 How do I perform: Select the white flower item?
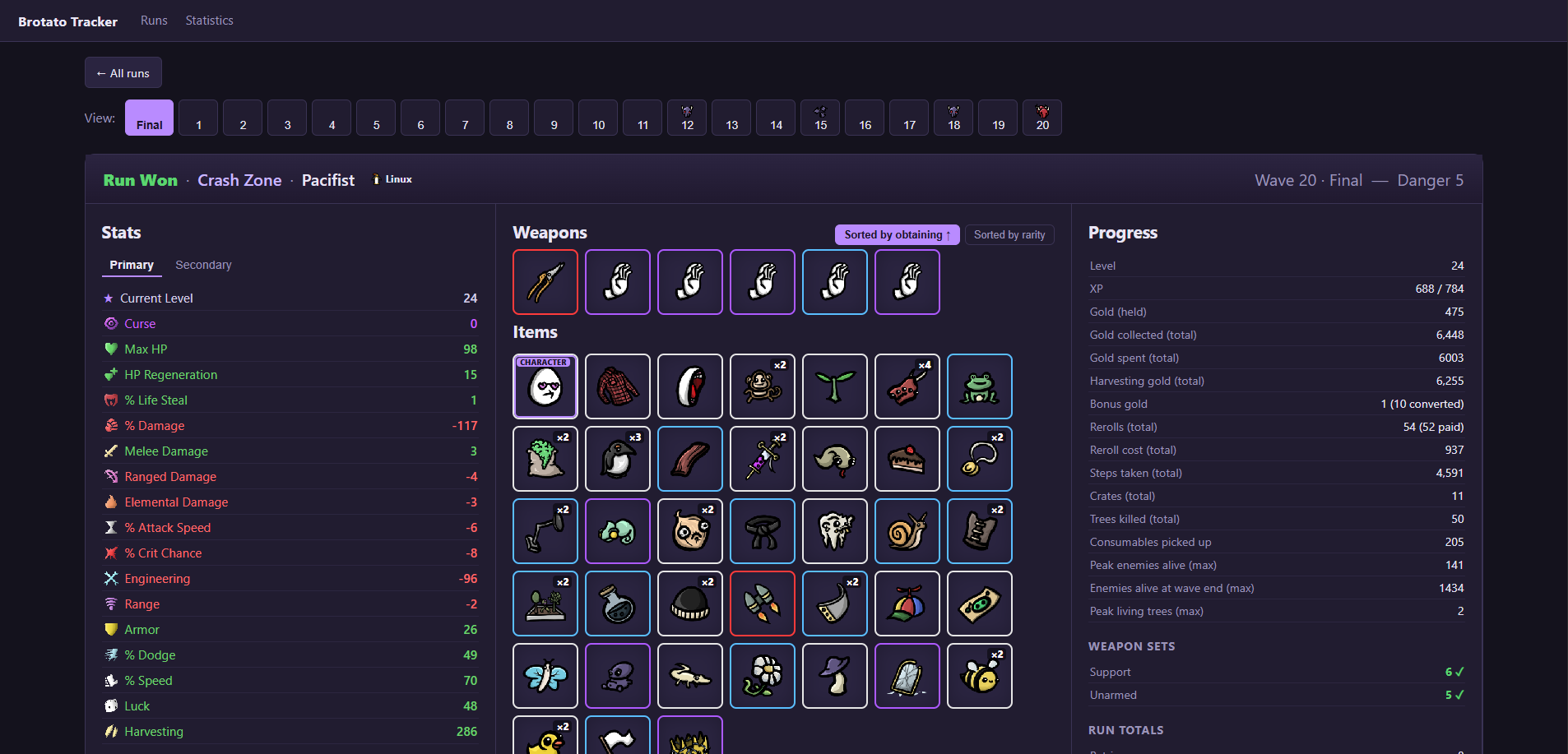[x=763, y=676]
